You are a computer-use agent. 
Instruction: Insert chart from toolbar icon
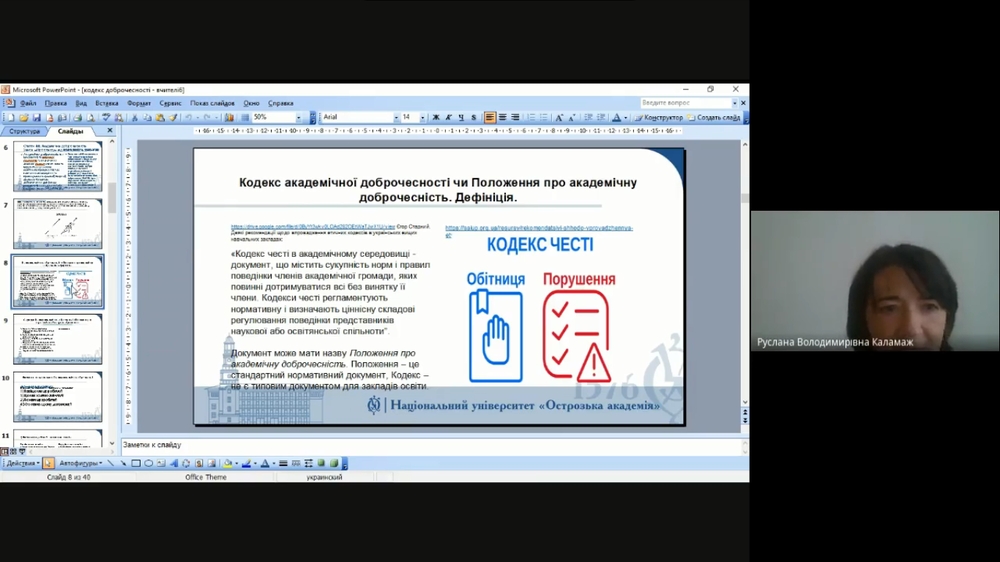click(x=229, y=117)
